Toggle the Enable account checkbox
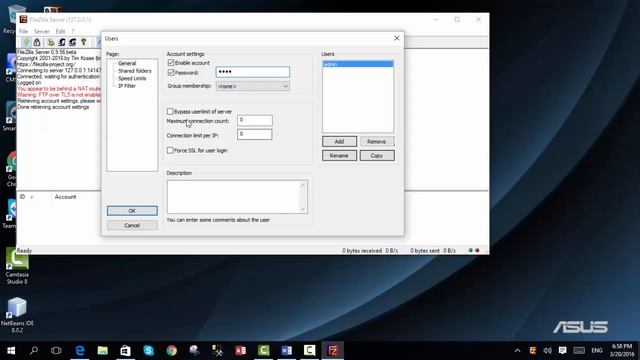 171,63
